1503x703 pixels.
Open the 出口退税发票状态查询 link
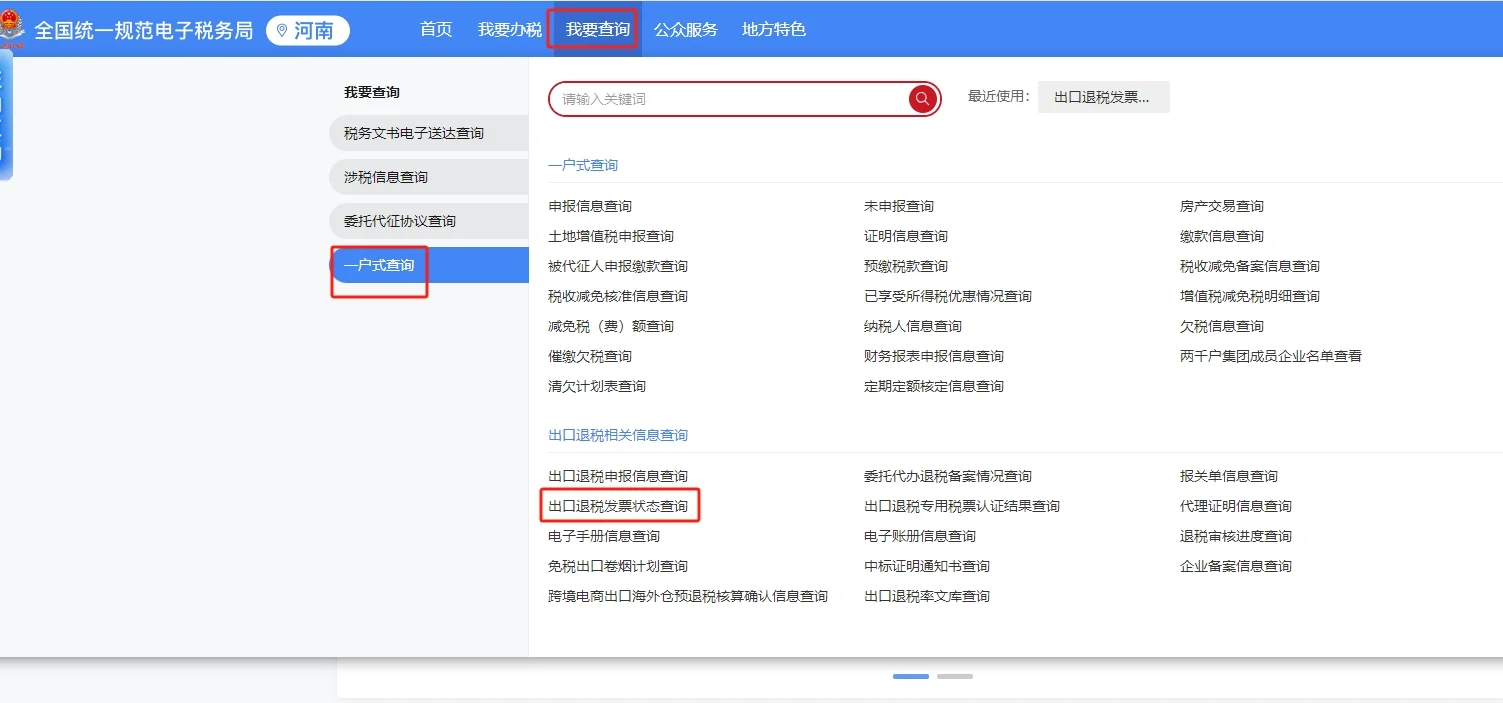(620, 506)
